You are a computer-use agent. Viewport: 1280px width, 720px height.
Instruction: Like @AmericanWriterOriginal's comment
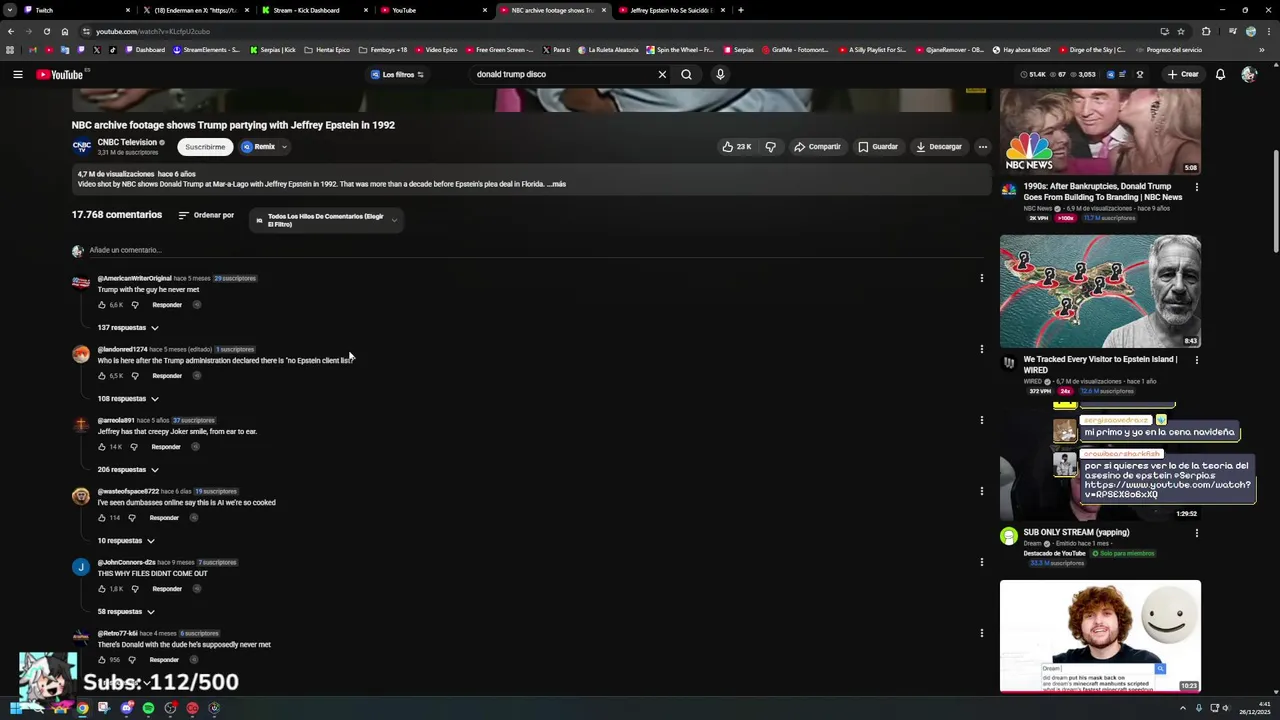(x=102, y=305)
